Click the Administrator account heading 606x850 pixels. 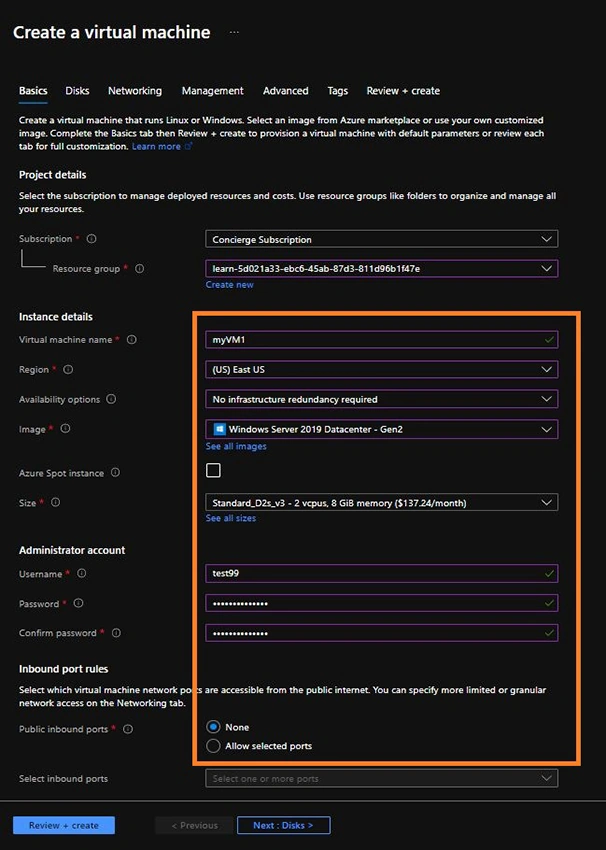(72, 550)
